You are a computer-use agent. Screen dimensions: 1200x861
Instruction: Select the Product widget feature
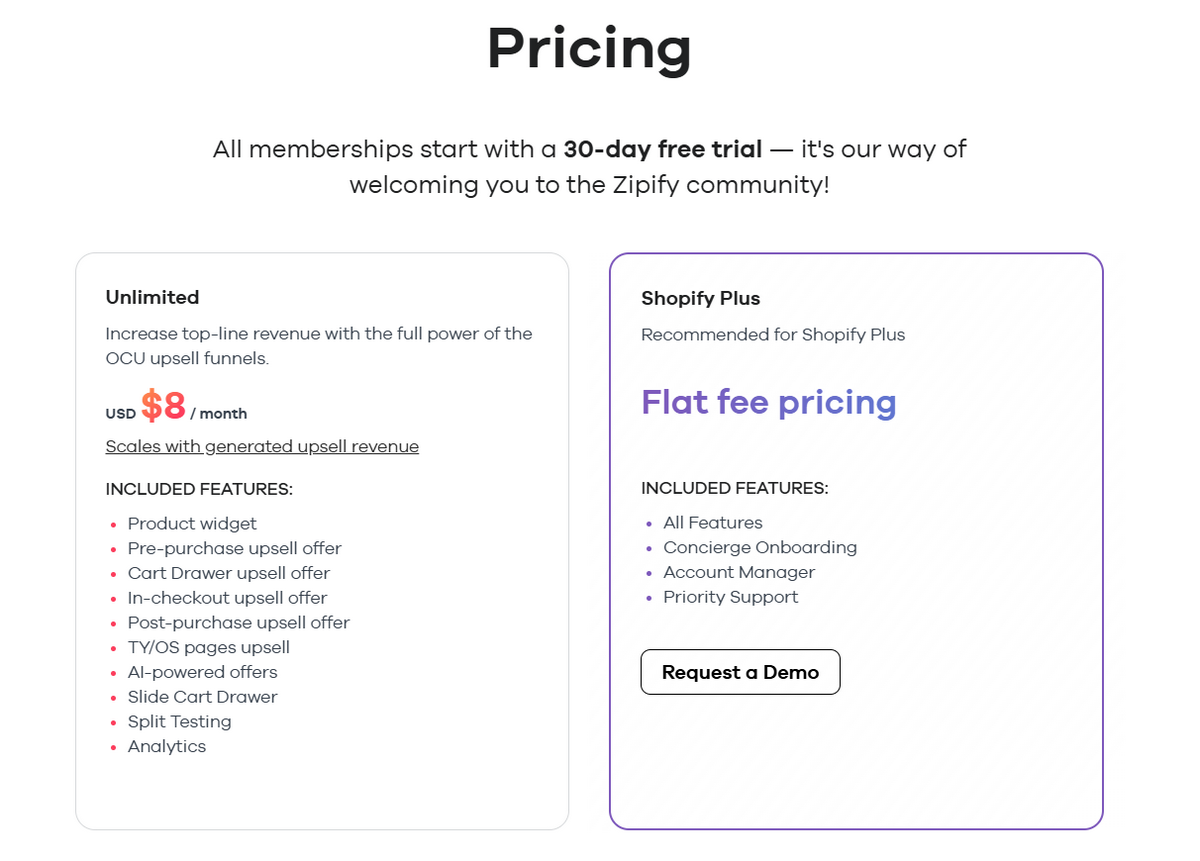click(192, 523)
